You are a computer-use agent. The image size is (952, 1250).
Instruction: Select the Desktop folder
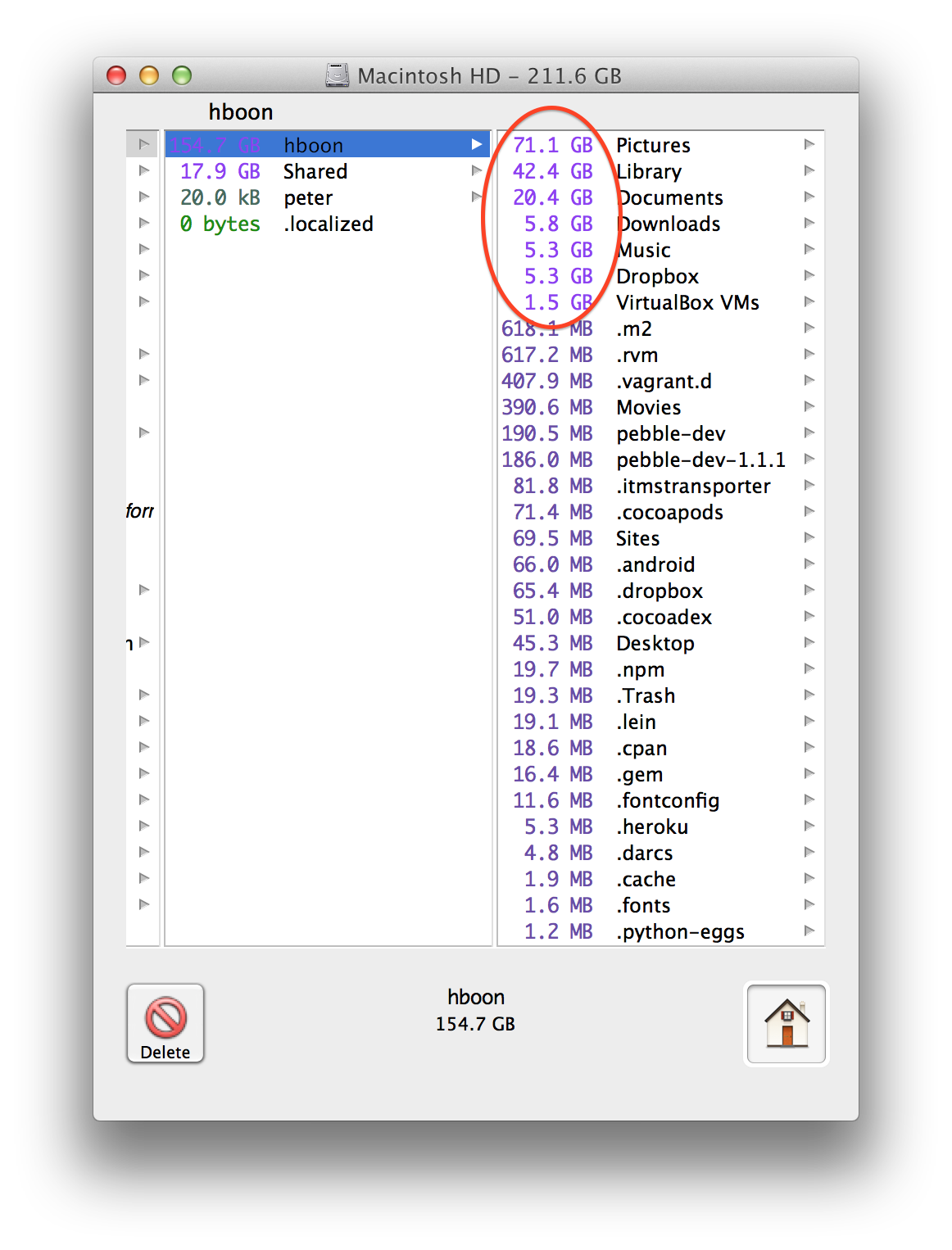(661, 643)
